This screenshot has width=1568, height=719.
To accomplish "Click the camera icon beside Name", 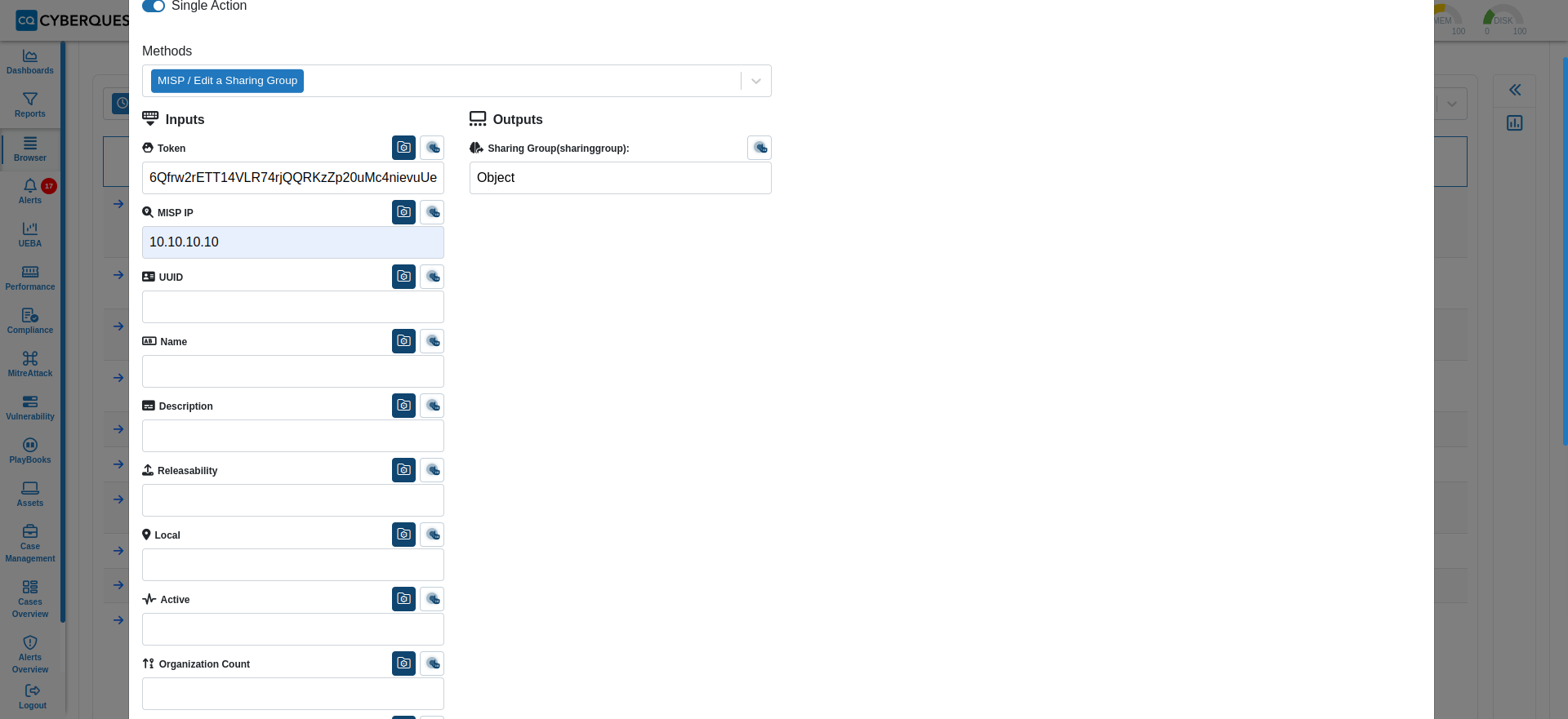I will 403,341.
